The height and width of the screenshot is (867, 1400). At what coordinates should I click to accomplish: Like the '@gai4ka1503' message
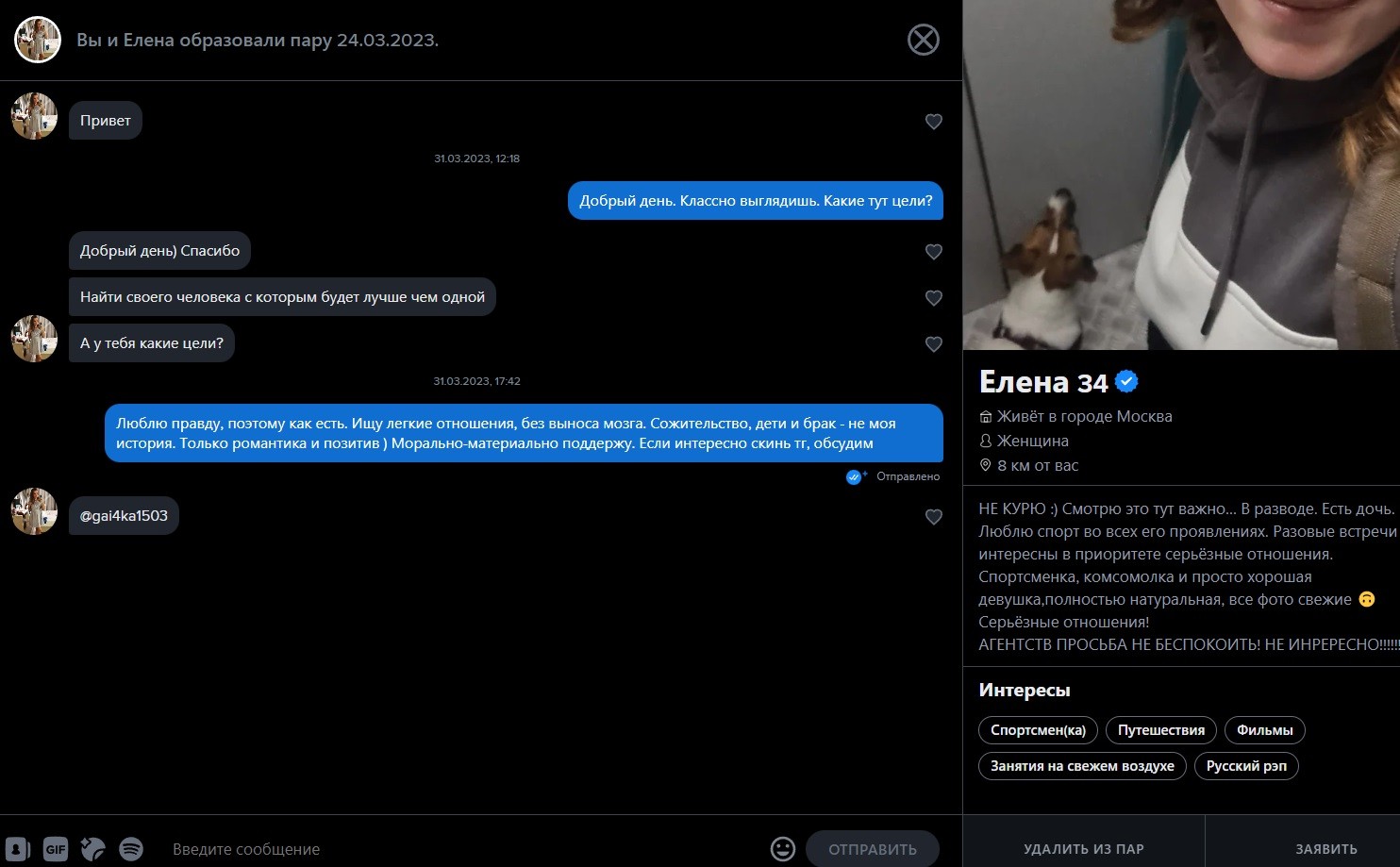click(x=934, y=517)
